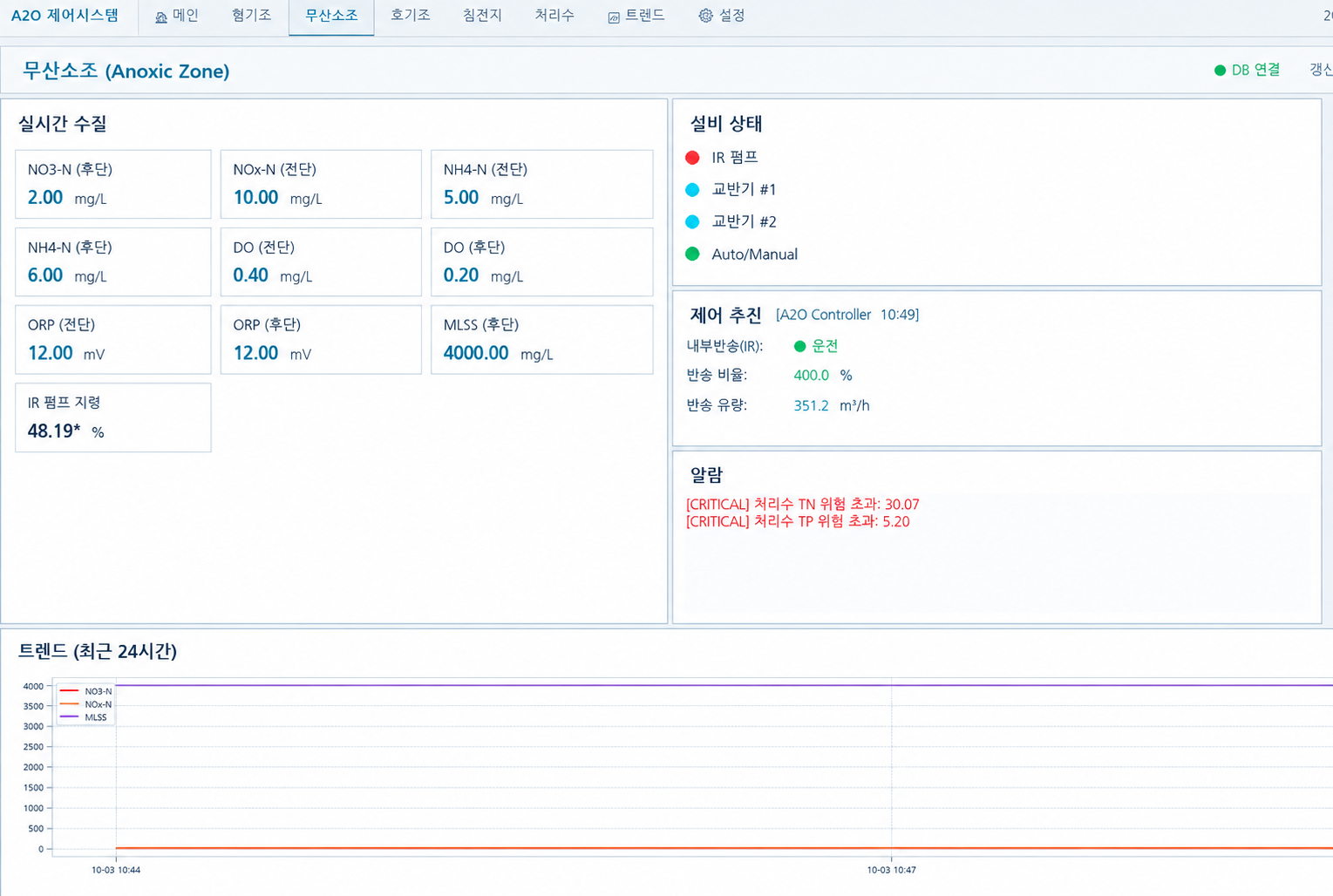Select the NH4-N (후단) 6.00 card
Image resolution: width=1333 pixels, height=896 pixels.
(113, 261)
